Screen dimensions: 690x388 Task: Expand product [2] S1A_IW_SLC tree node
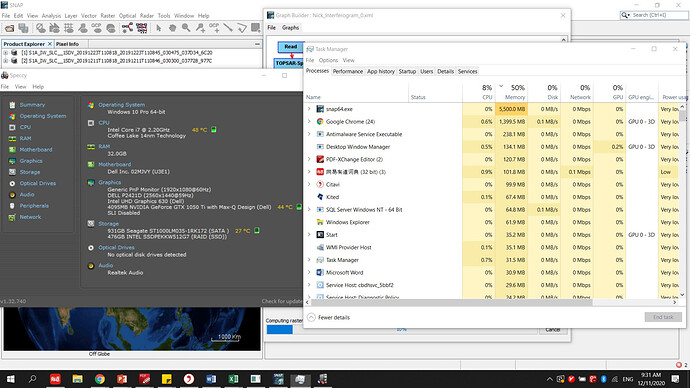[6, 61]
